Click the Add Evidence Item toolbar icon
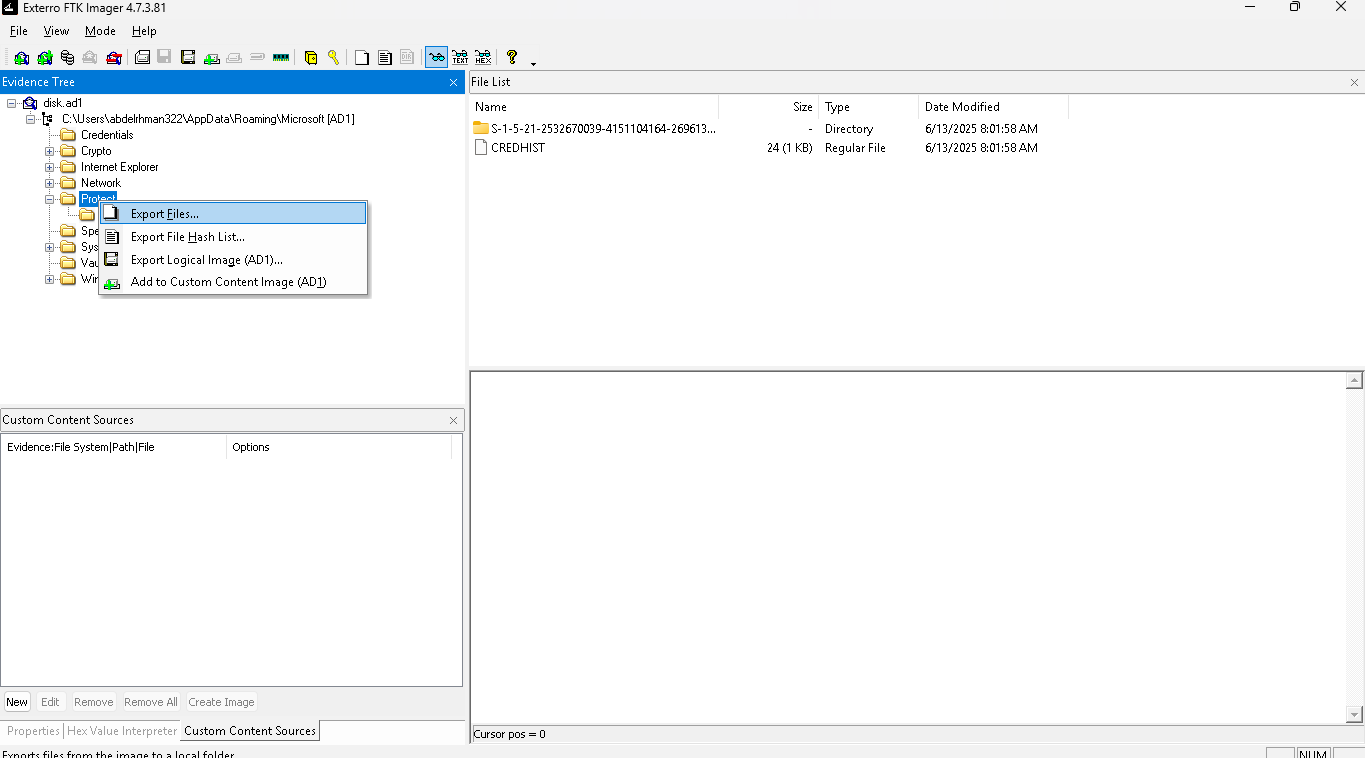1365x758 pixels. [21, 57]
